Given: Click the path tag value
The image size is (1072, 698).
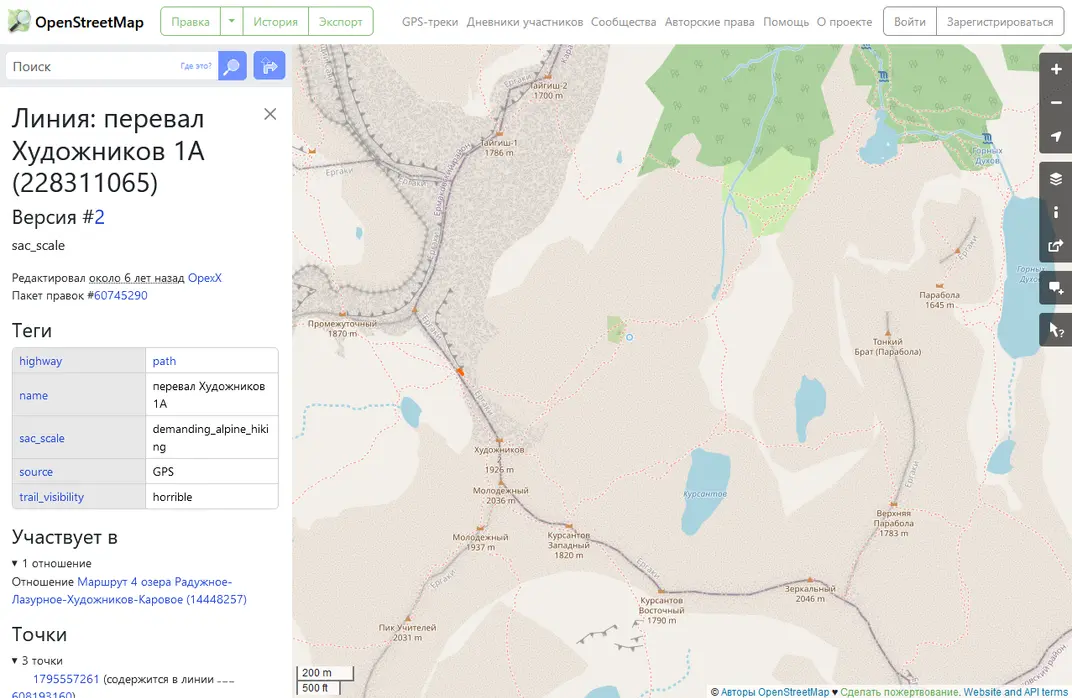Looking at the screenshot, I should pyautogui.click(x=164, y=361).
